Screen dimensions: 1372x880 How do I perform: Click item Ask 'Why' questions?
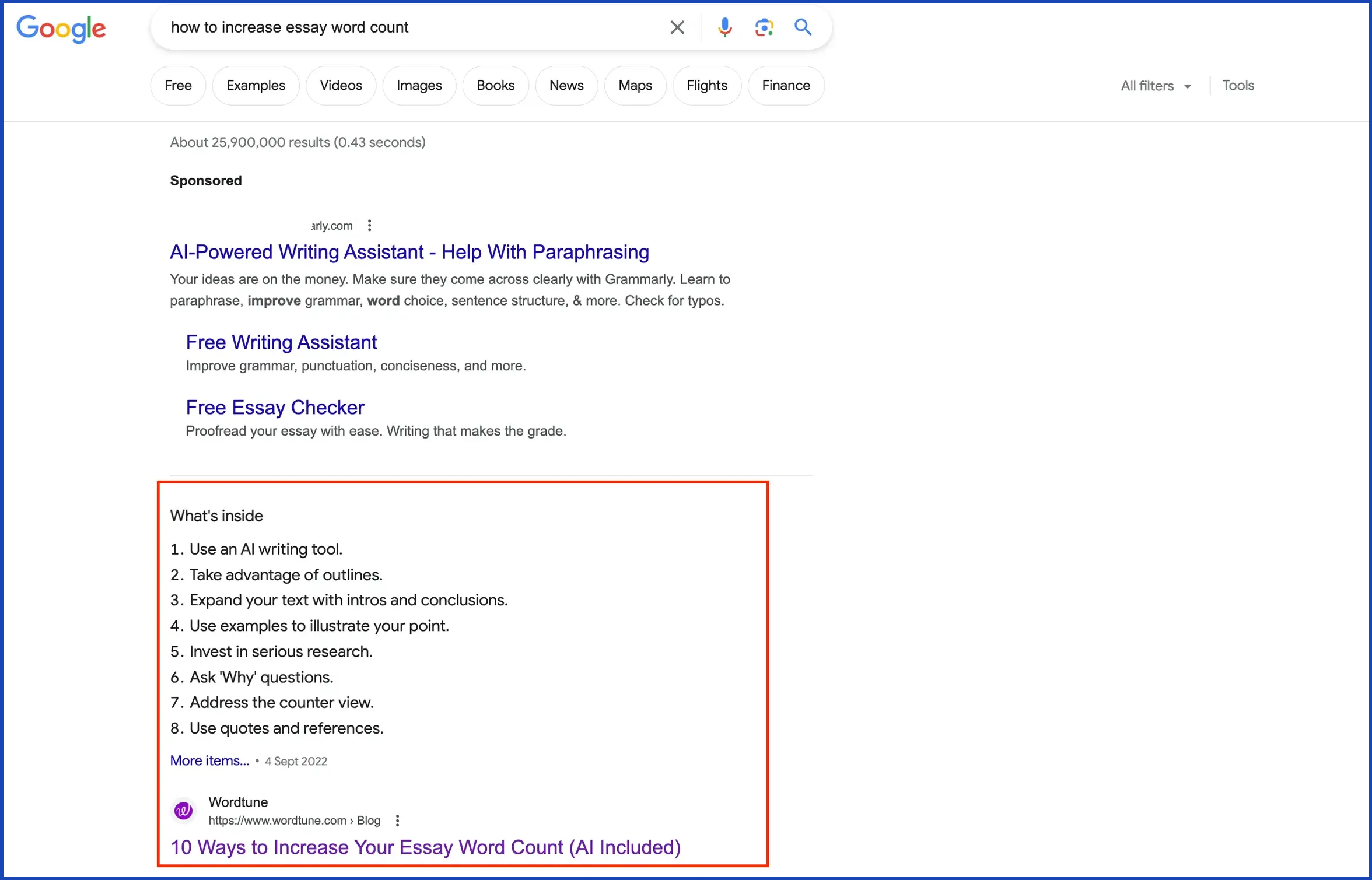261,677
